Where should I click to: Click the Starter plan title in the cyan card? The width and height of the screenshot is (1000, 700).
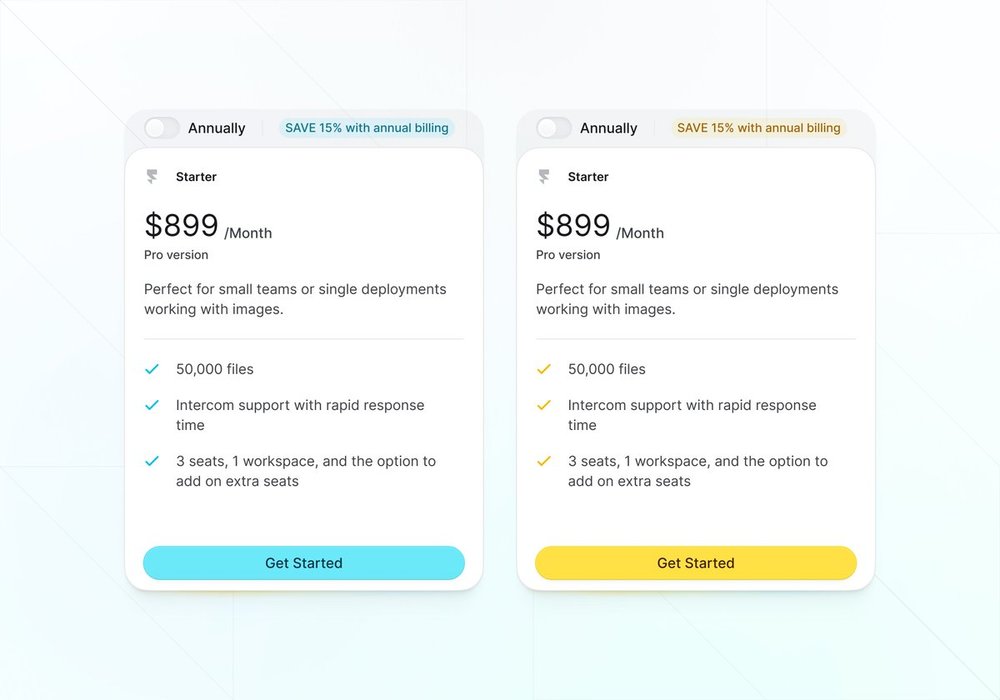point(196,177)
